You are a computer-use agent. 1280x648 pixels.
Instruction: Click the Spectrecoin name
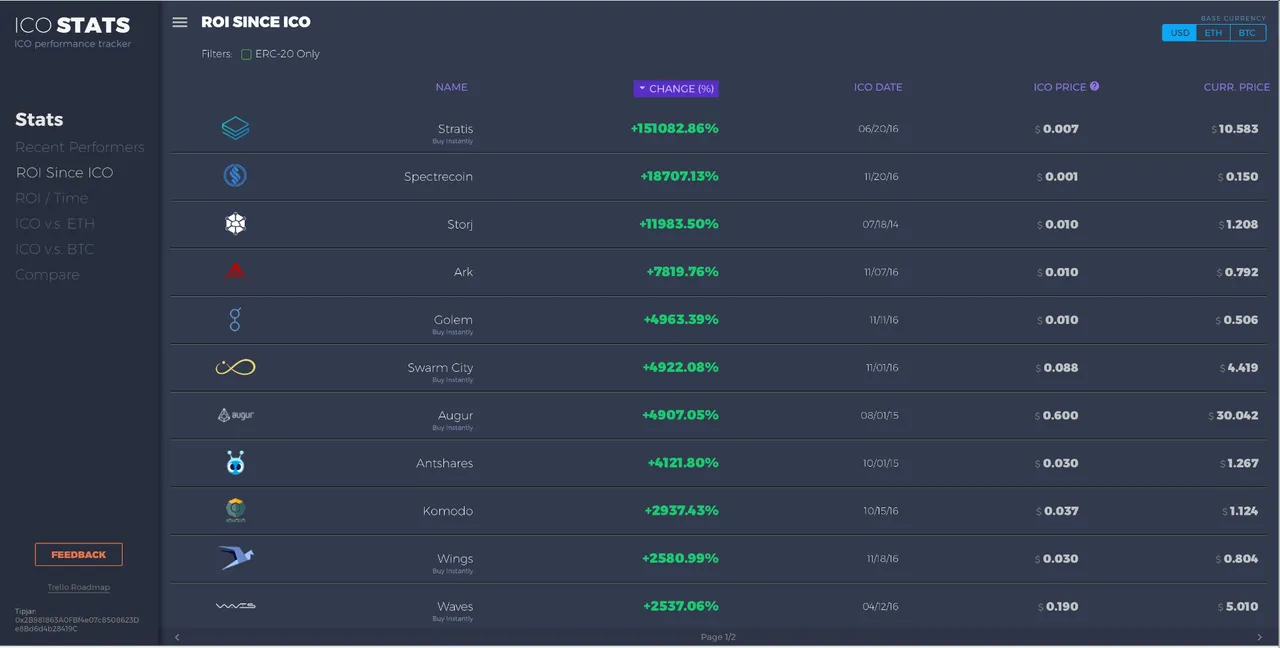point(438,177)
